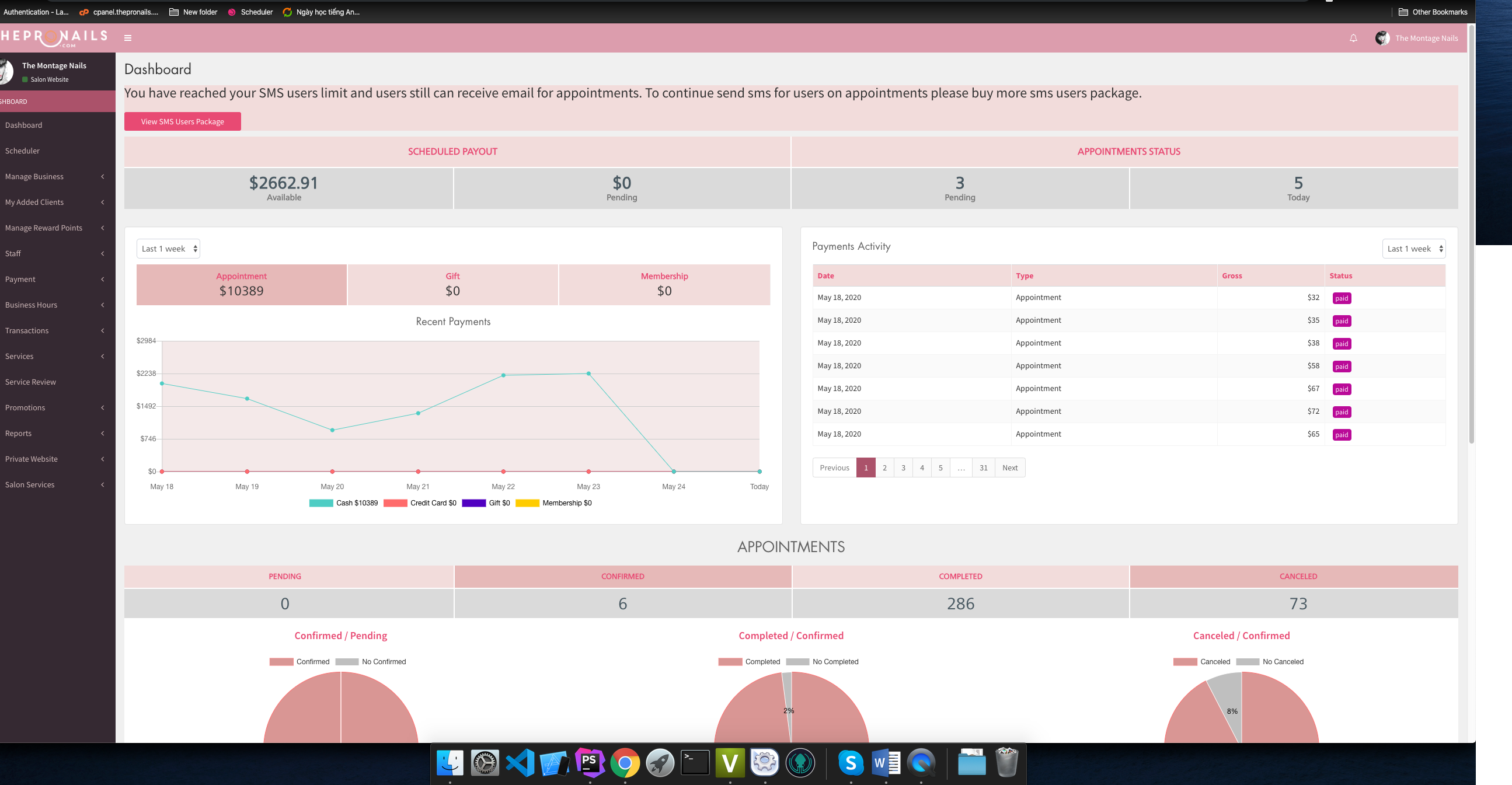Image resolution: width=1512 pixels, height=785 pixels.
Task: Toggle Cash series in chart legend
Action: 321,503
